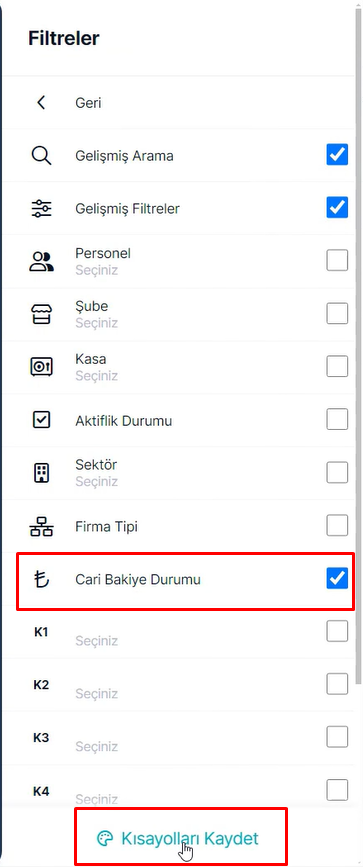
Task: Click the filter panel vertical scrollbar
Action: pos(359,343)
